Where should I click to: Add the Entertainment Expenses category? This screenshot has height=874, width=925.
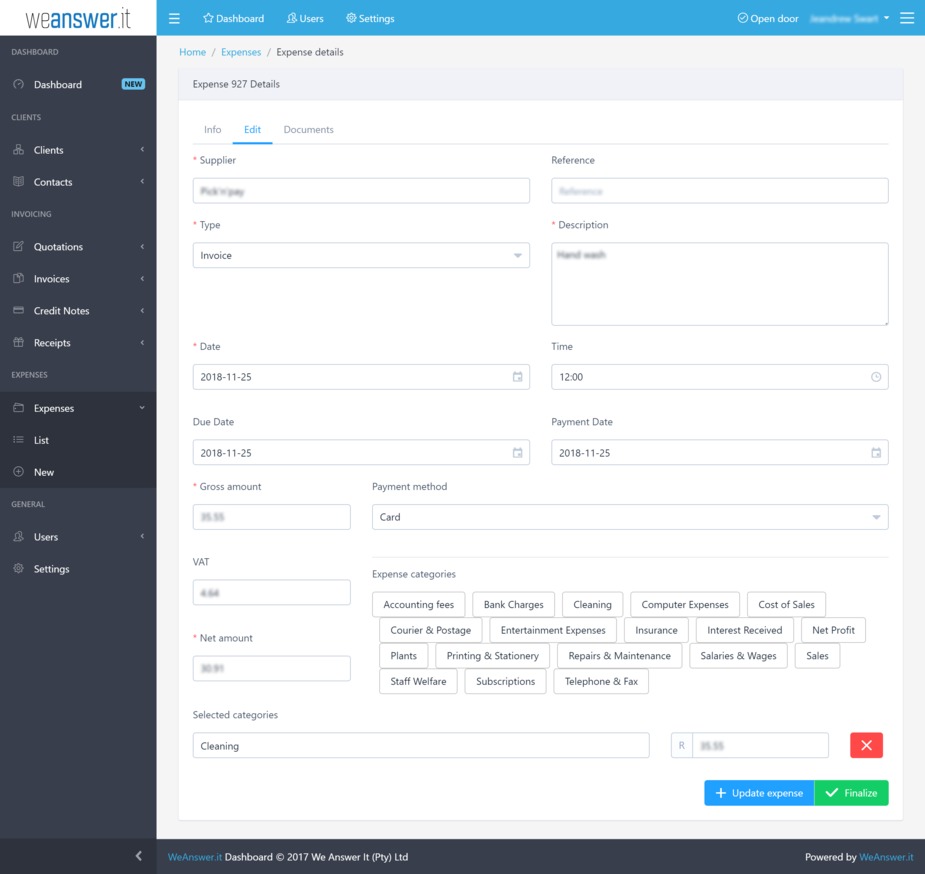[x=553, y=630]
